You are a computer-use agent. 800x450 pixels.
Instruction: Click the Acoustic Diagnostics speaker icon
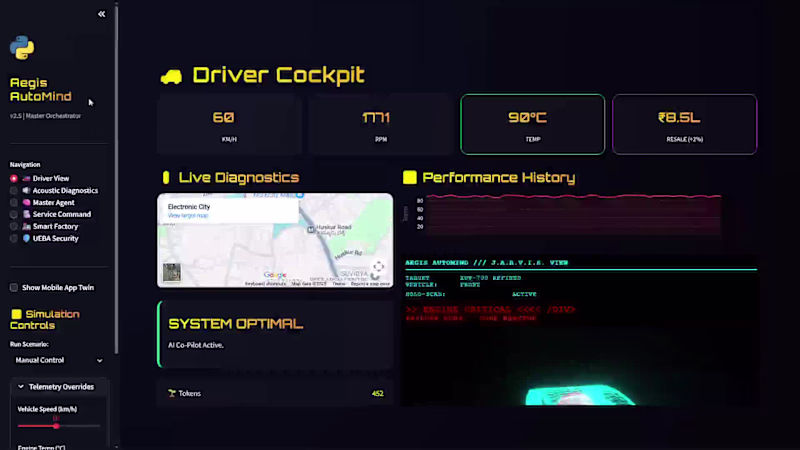tap(27, 190)
